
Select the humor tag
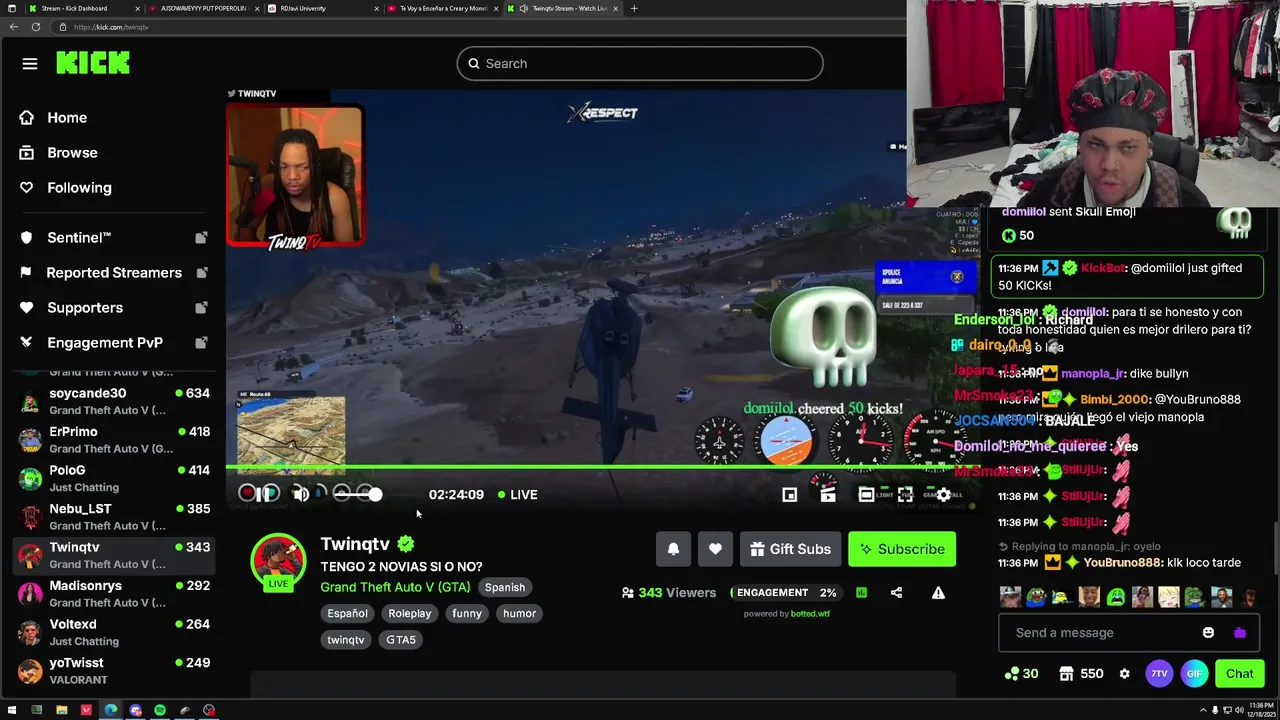(520, 613)
